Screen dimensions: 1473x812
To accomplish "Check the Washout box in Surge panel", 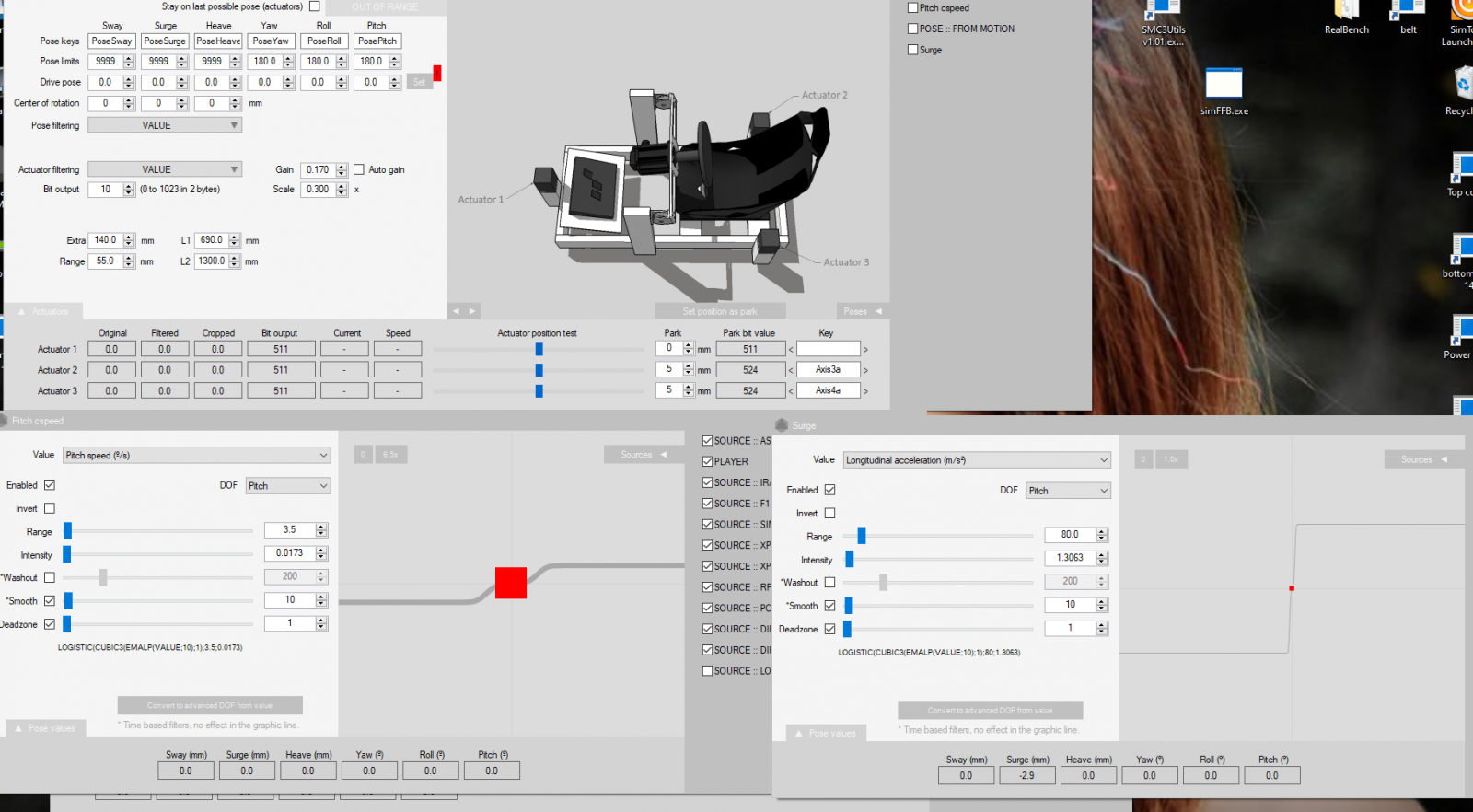I will click(829, 583).
